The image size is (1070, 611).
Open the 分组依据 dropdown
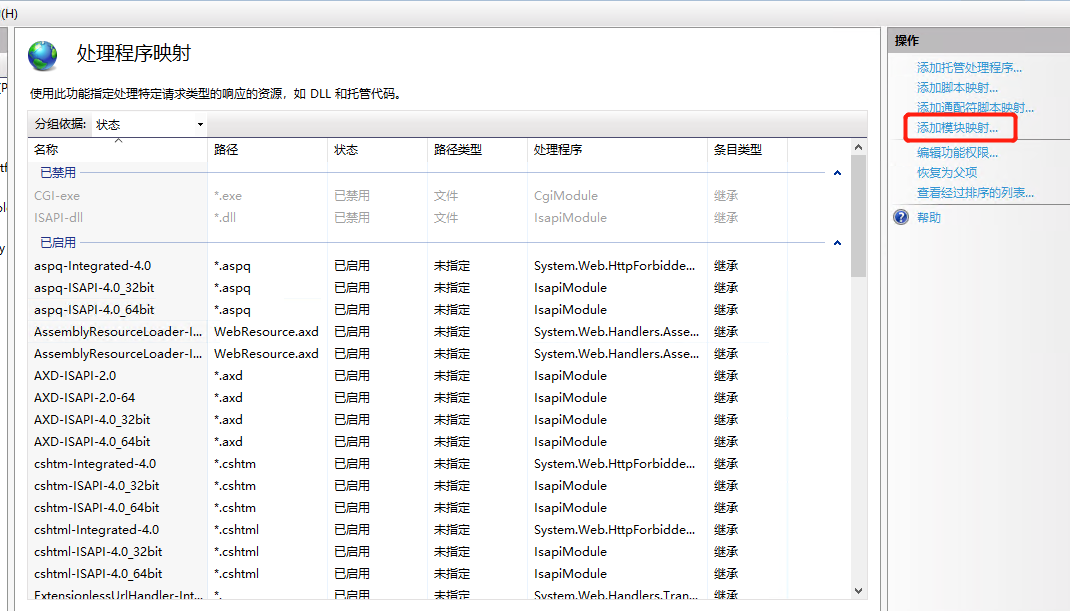pos(149,124)
